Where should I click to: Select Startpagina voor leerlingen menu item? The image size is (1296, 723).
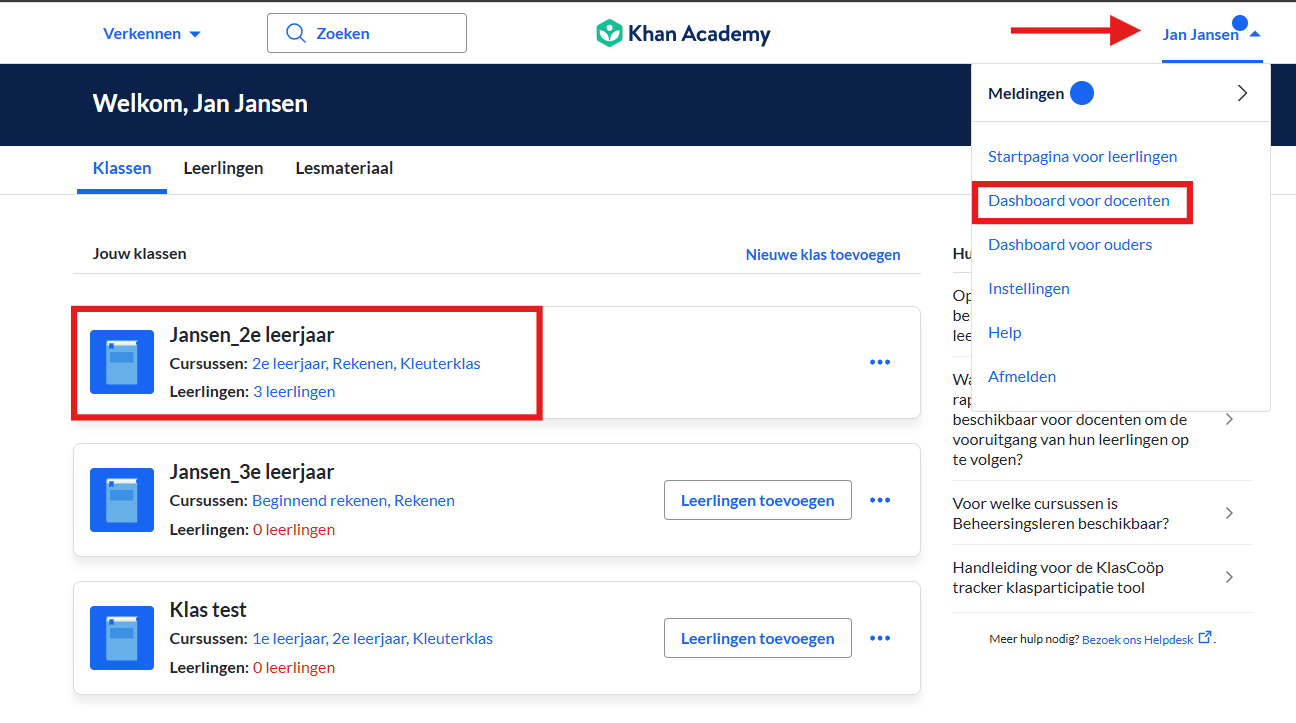pyautogui.click(x=1082, y=156)
